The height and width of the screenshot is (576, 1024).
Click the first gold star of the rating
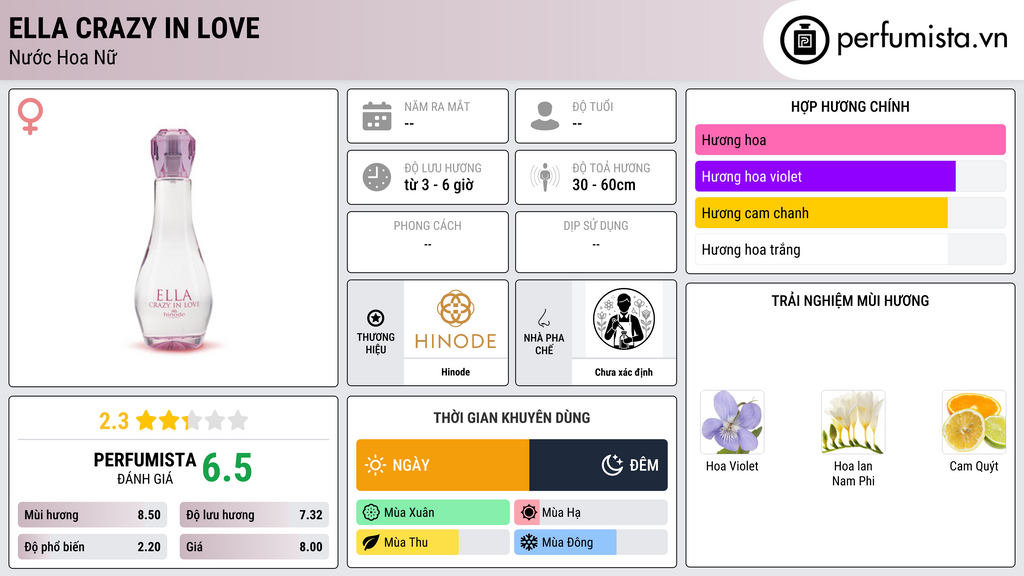coord(146,420)
